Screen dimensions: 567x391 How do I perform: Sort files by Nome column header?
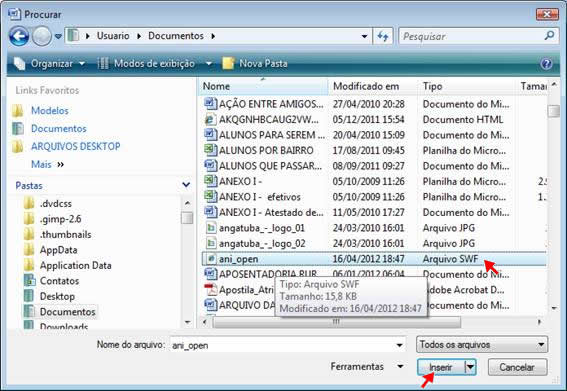pos(263,86)
